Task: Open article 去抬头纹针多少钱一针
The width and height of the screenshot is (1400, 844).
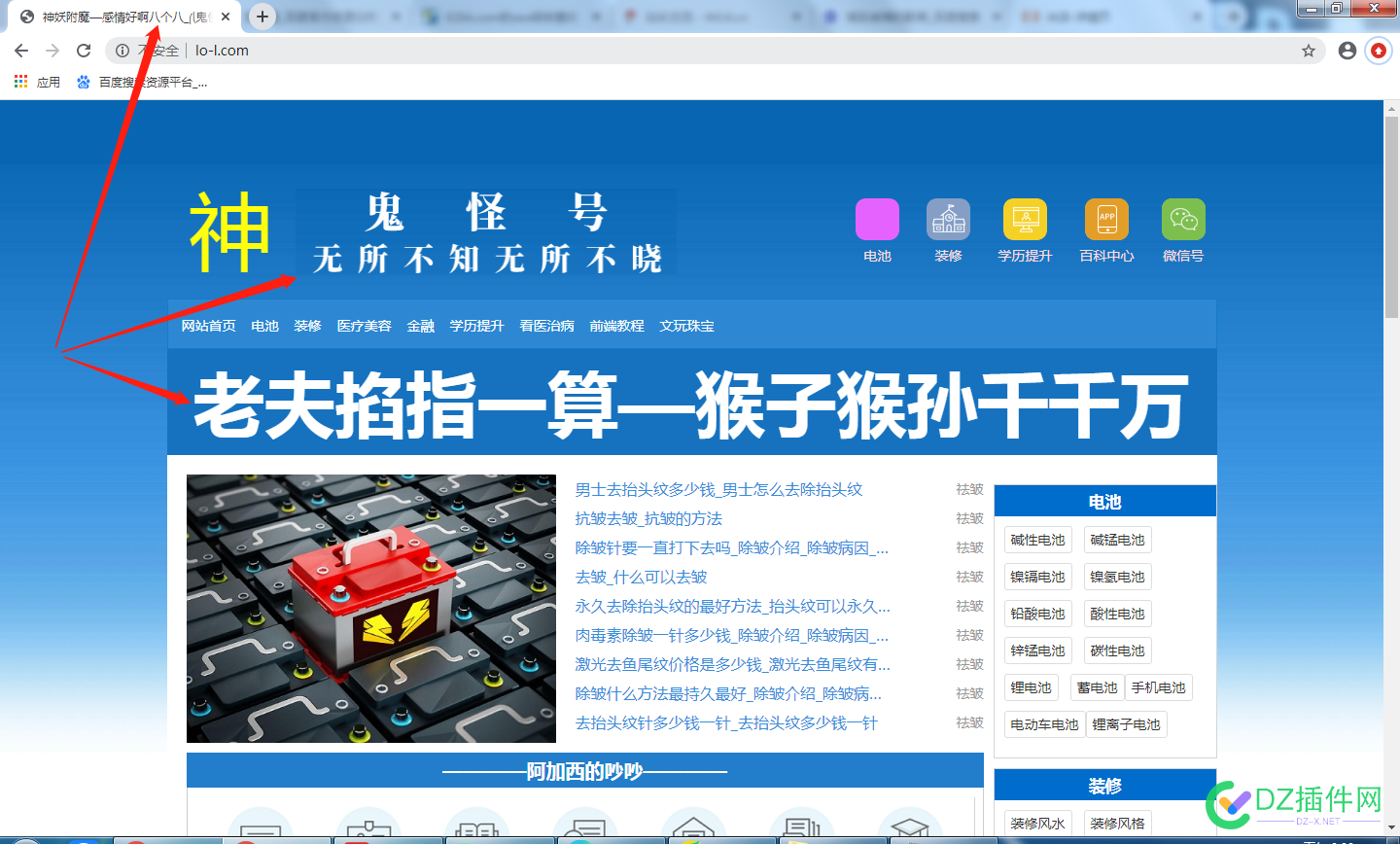Action: (x=726, y=722)
